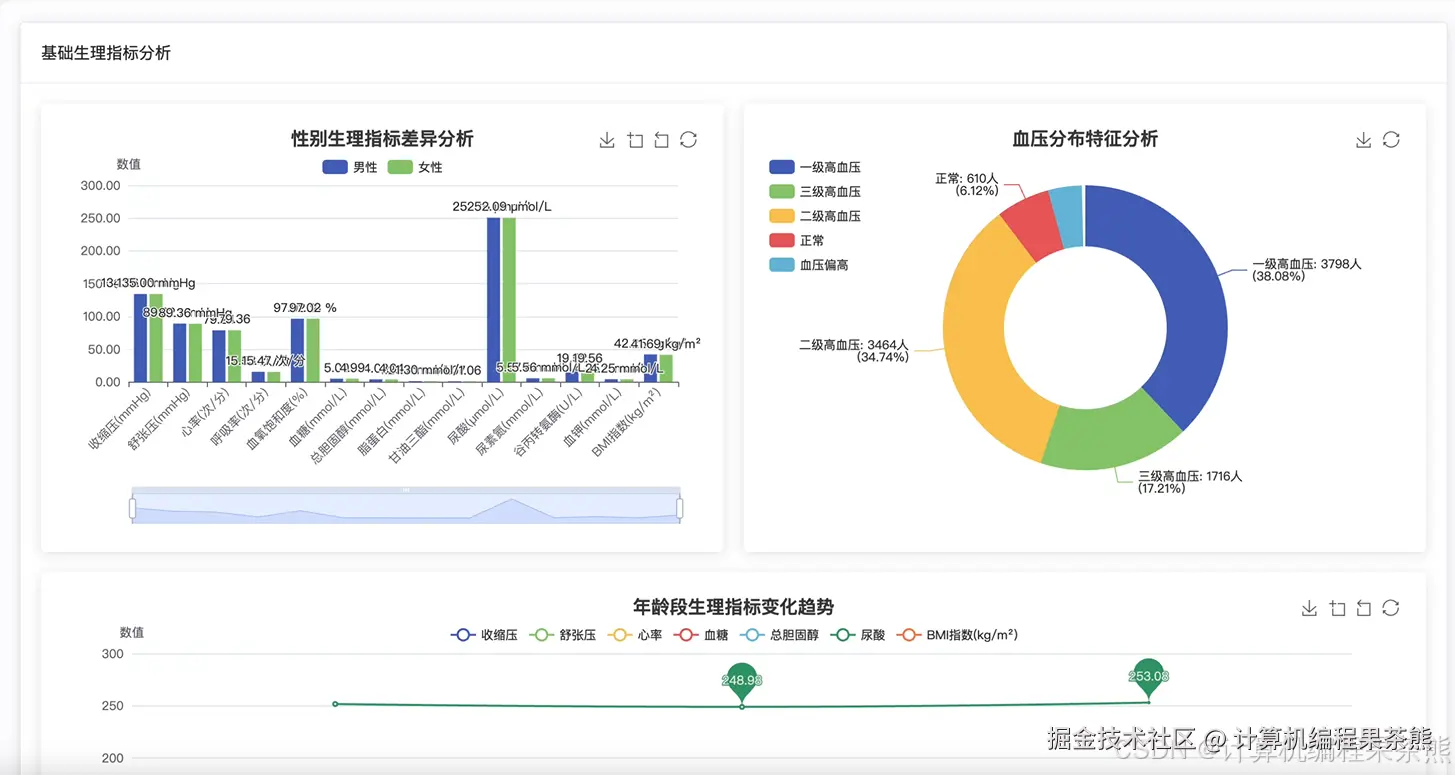Toggle 正常 in the pie legend
The image size is (1455, 775).
(x=797, y=240)
